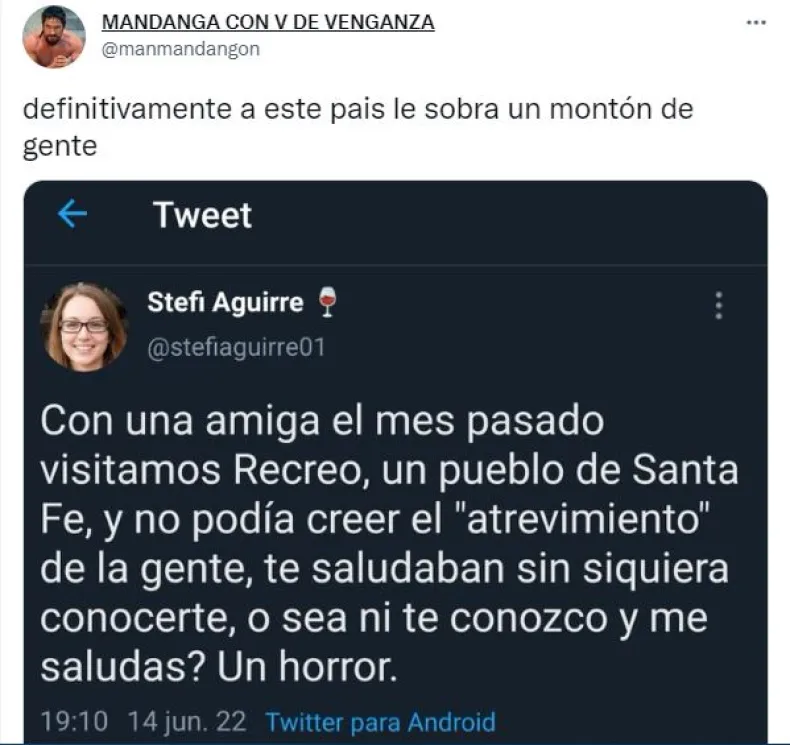The width and height of the screenshot is (790, 745).
Task: Tap the blue back arrow
Action: [x=73, y=214]
